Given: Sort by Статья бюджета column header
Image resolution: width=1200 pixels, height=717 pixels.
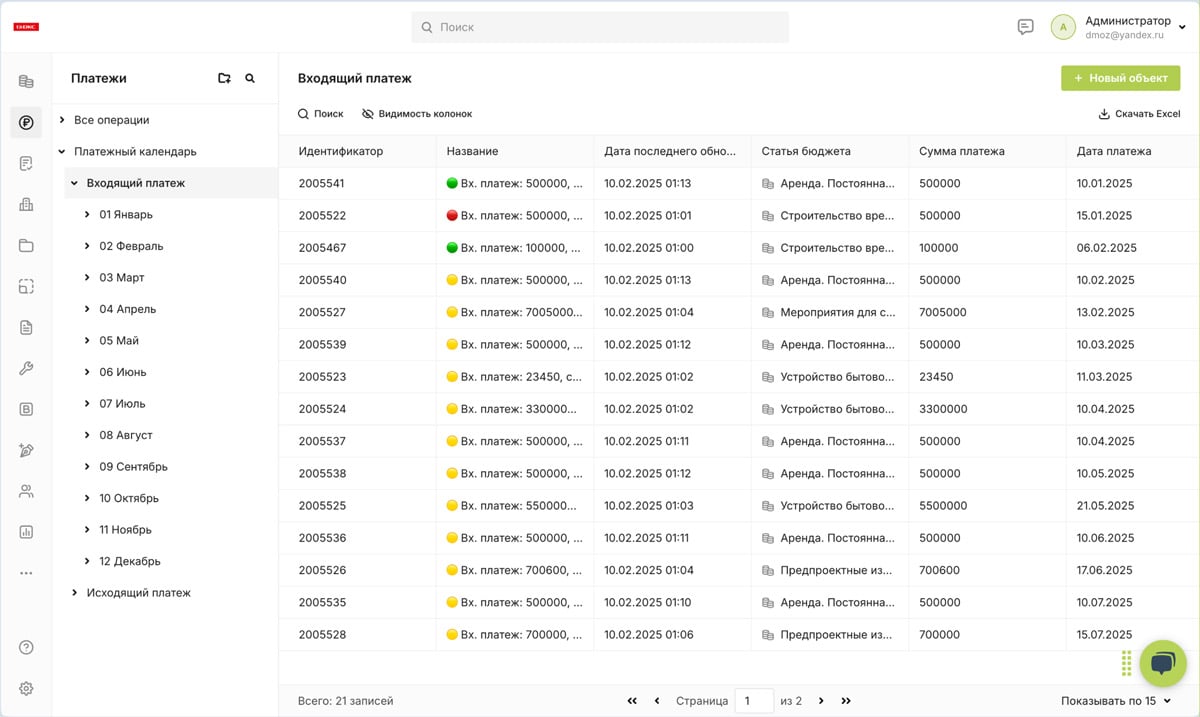Looking at the screenshot, I should 806,151.
